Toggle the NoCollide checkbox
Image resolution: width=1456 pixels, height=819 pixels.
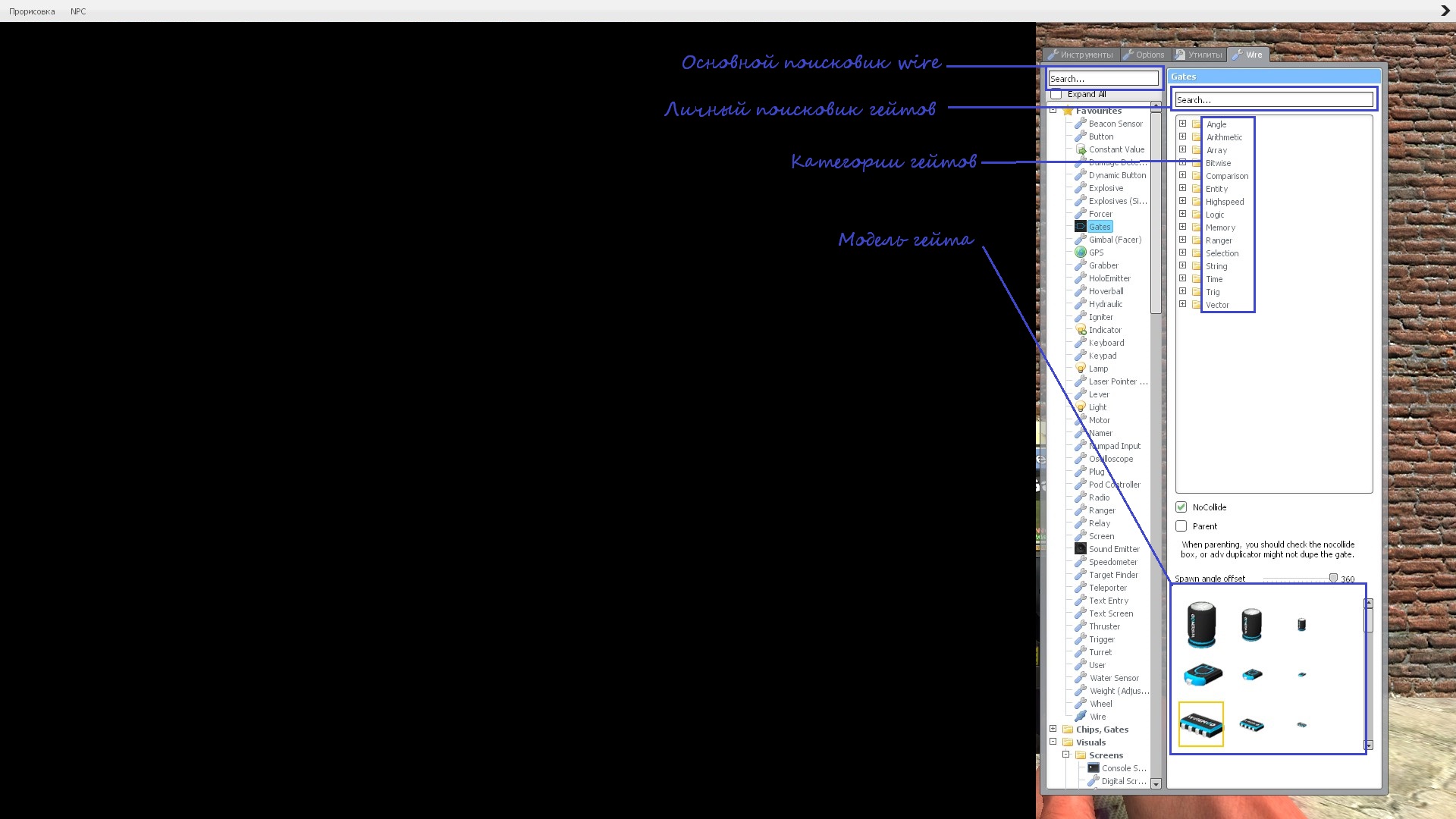pos(1181,507)
